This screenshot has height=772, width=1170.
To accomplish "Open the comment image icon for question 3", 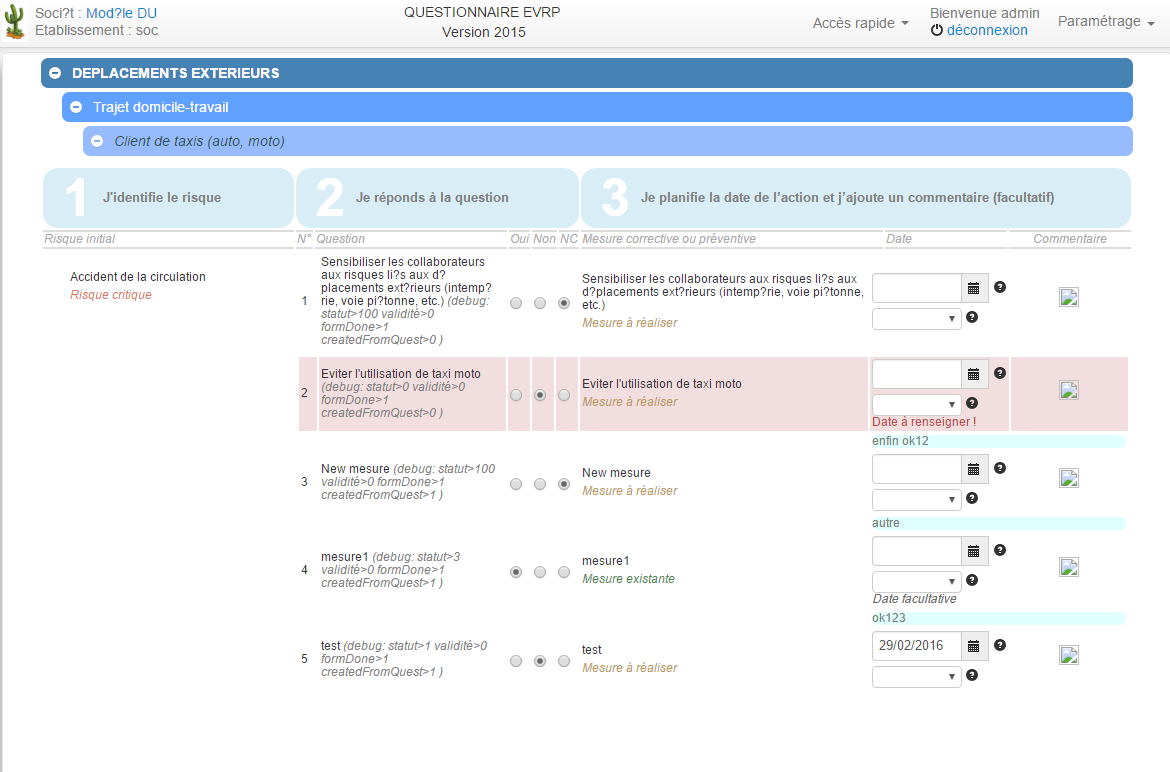I will (1069, 477).
